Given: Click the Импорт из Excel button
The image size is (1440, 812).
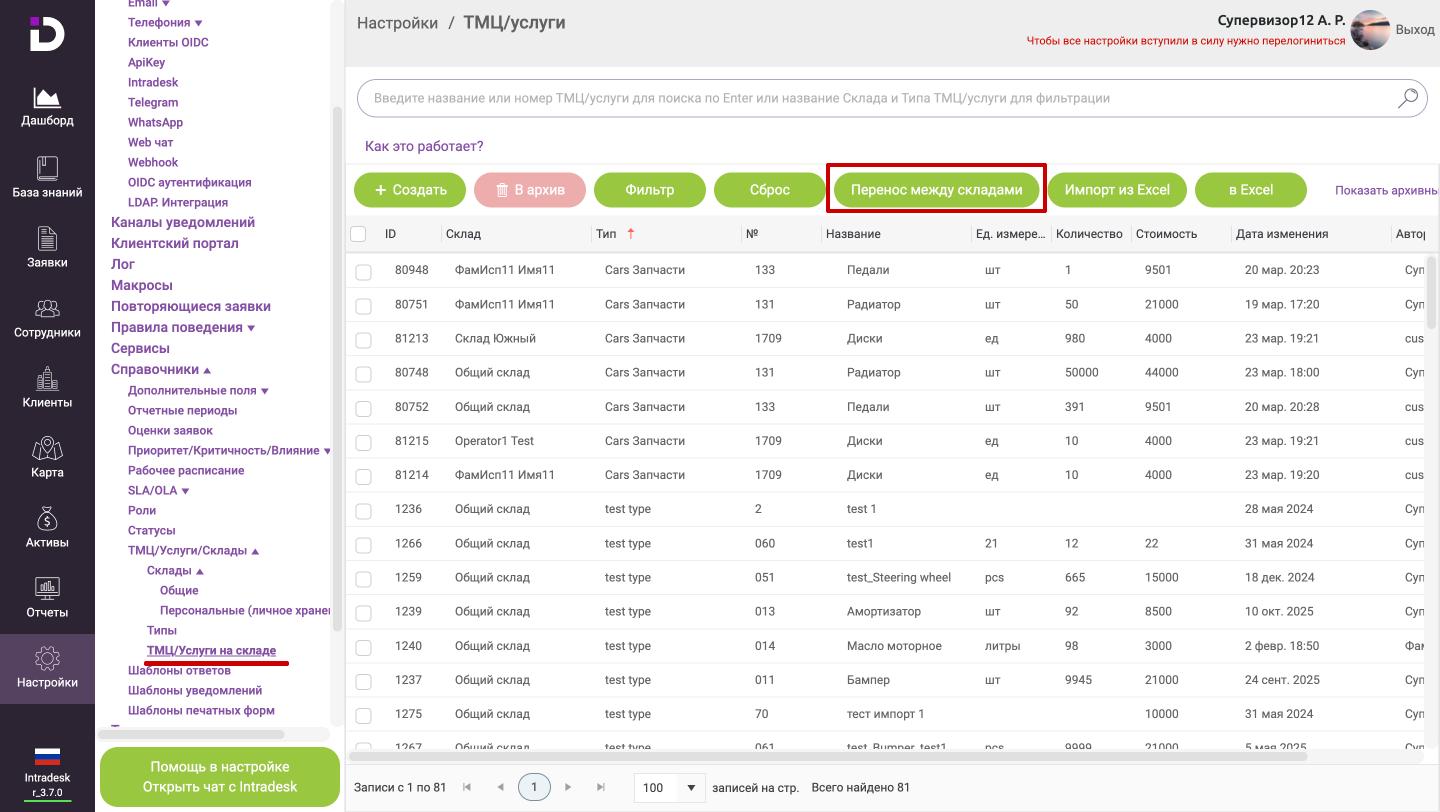Looking at the screenshot, I should click(x=1116, y=190).
